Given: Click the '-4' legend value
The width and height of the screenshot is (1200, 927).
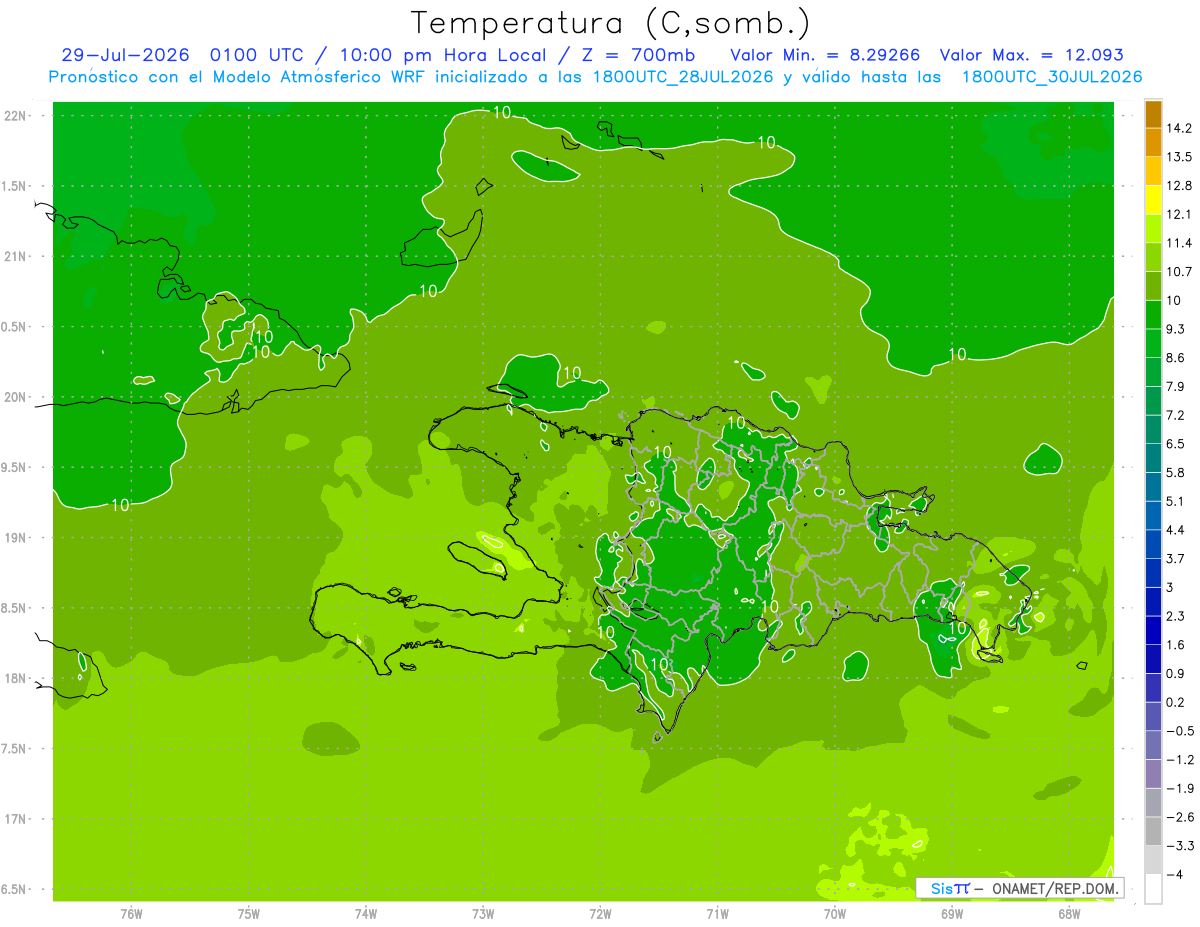Looking at the screenshot, I should click(1174, 874).
